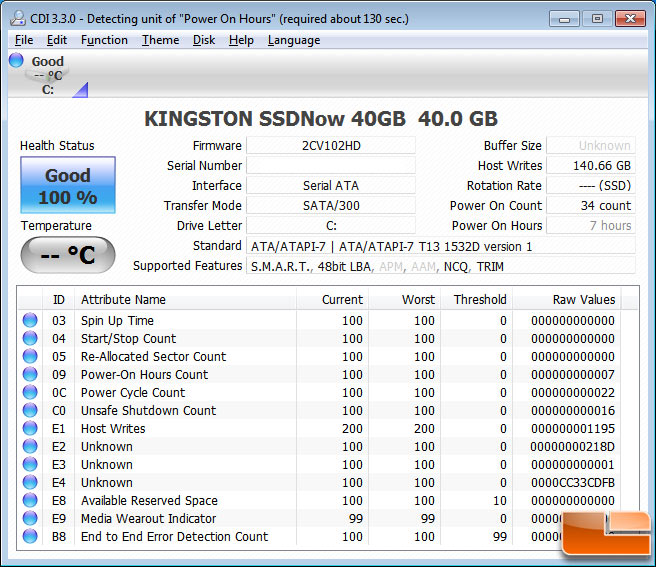This screenshot has height=567, width=656.
Task: Open the Theme menu
Action: pos(160,40)
